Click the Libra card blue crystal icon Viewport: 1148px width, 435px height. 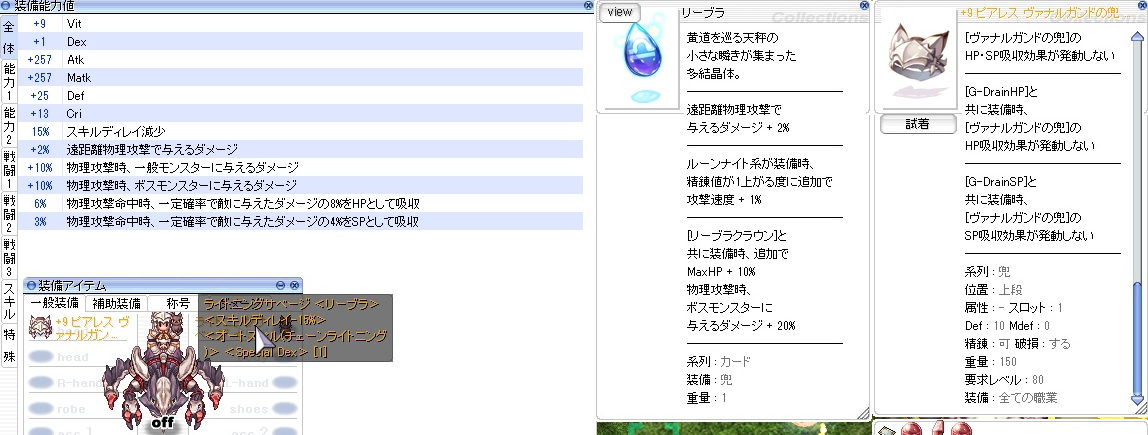pos(636,62)
